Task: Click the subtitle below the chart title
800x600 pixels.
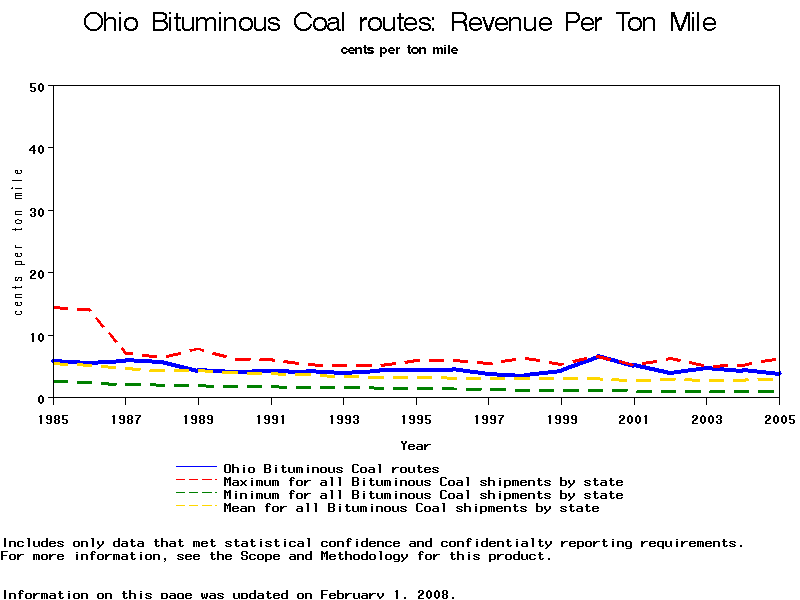Action: click(399, 50)
